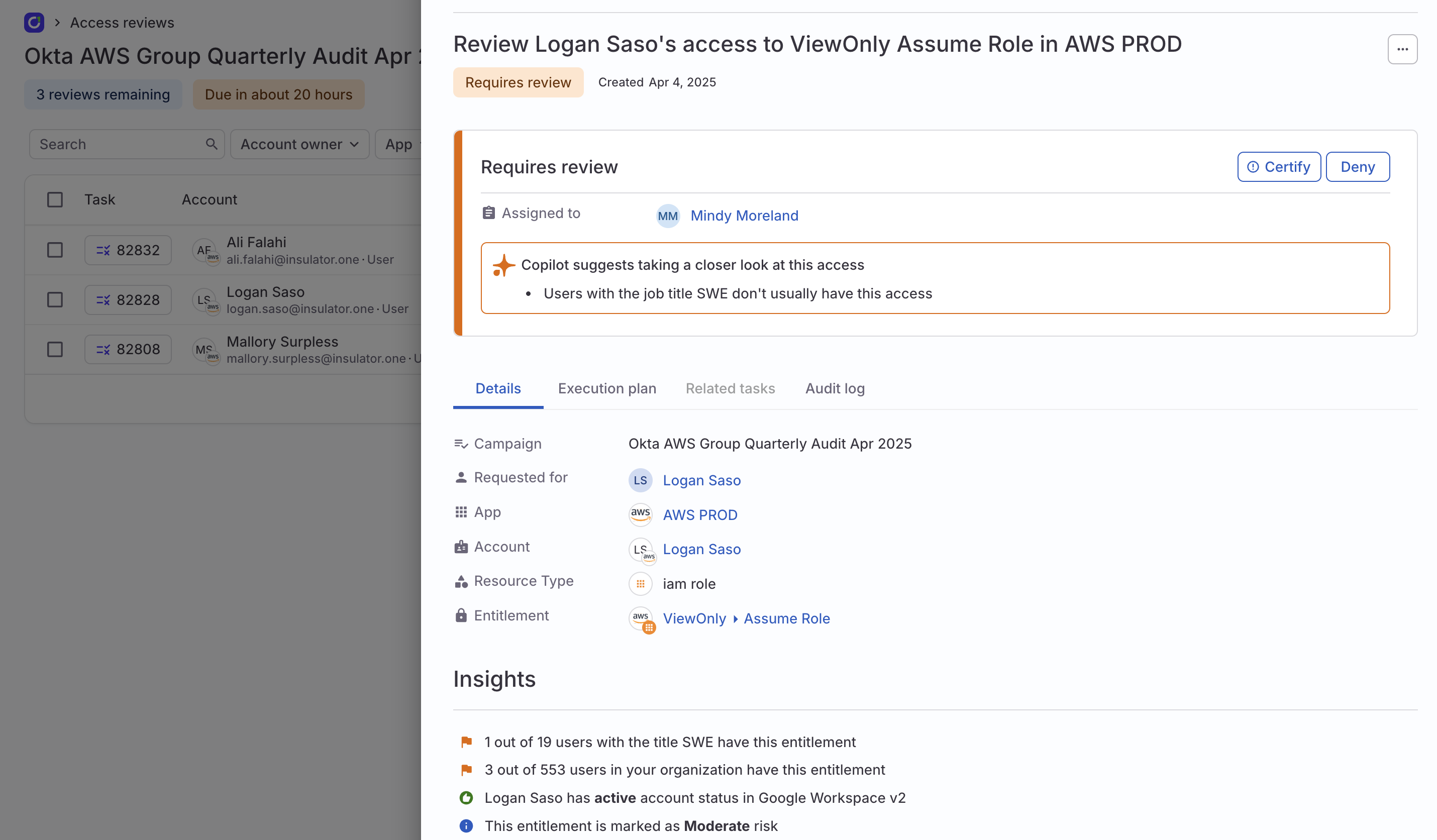The width and height of the screenshot is (1437, 840).
Task: Check the checkbox for Mallory Surpless's row
Action: click(x=54, y=349)
